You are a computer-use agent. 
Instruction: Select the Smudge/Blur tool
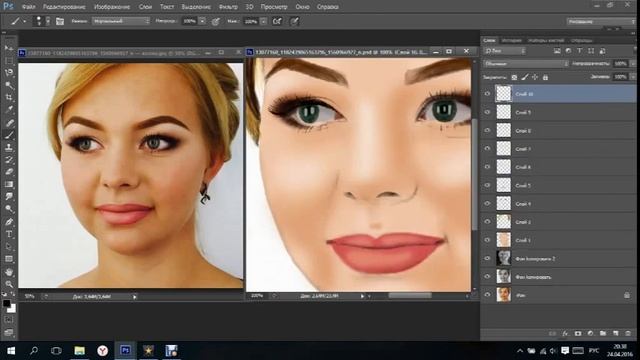(9, 197)
